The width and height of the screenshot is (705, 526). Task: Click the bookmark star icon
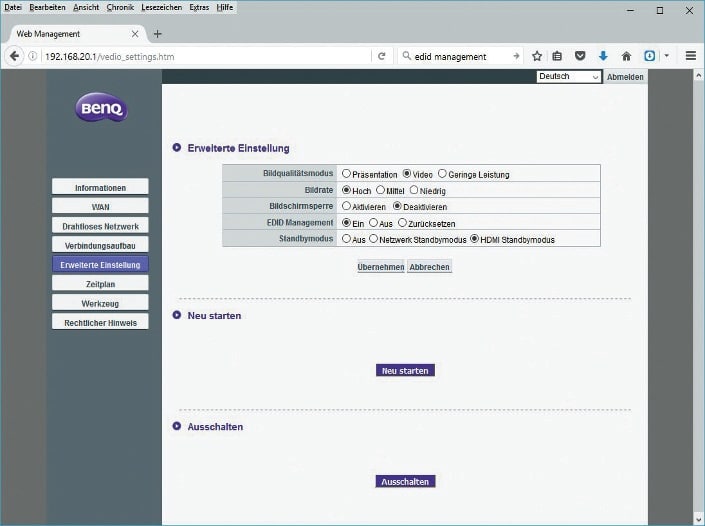[537, 56]
